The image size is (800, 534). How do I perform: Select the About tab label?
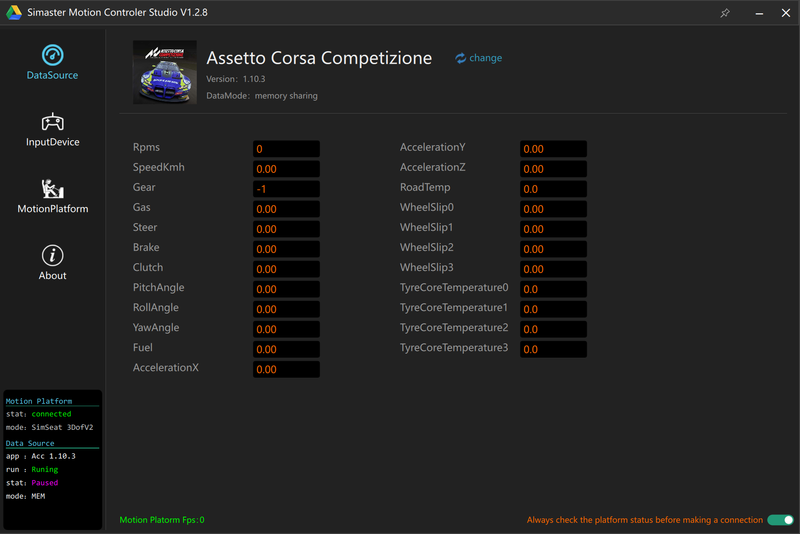(x=53, y=275)
